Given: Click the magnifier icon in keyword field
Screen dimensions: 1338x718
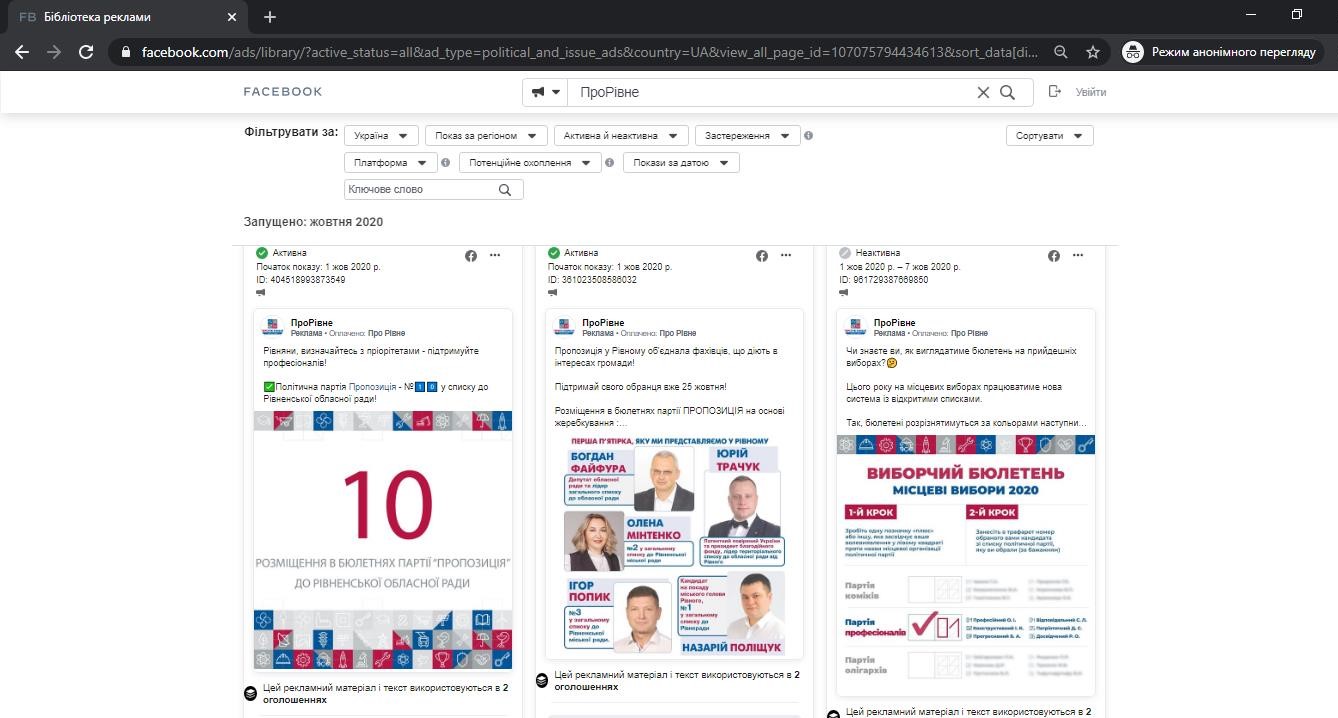Looking at the screenshot, I should tap(505, 189).
